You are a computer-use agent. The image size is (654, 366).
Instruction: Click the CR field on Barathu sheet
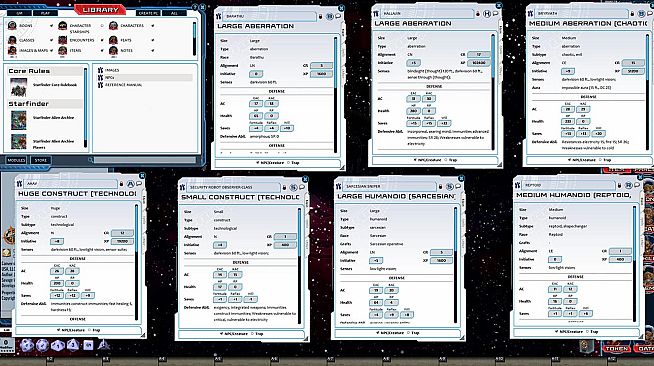pos(321,65)
